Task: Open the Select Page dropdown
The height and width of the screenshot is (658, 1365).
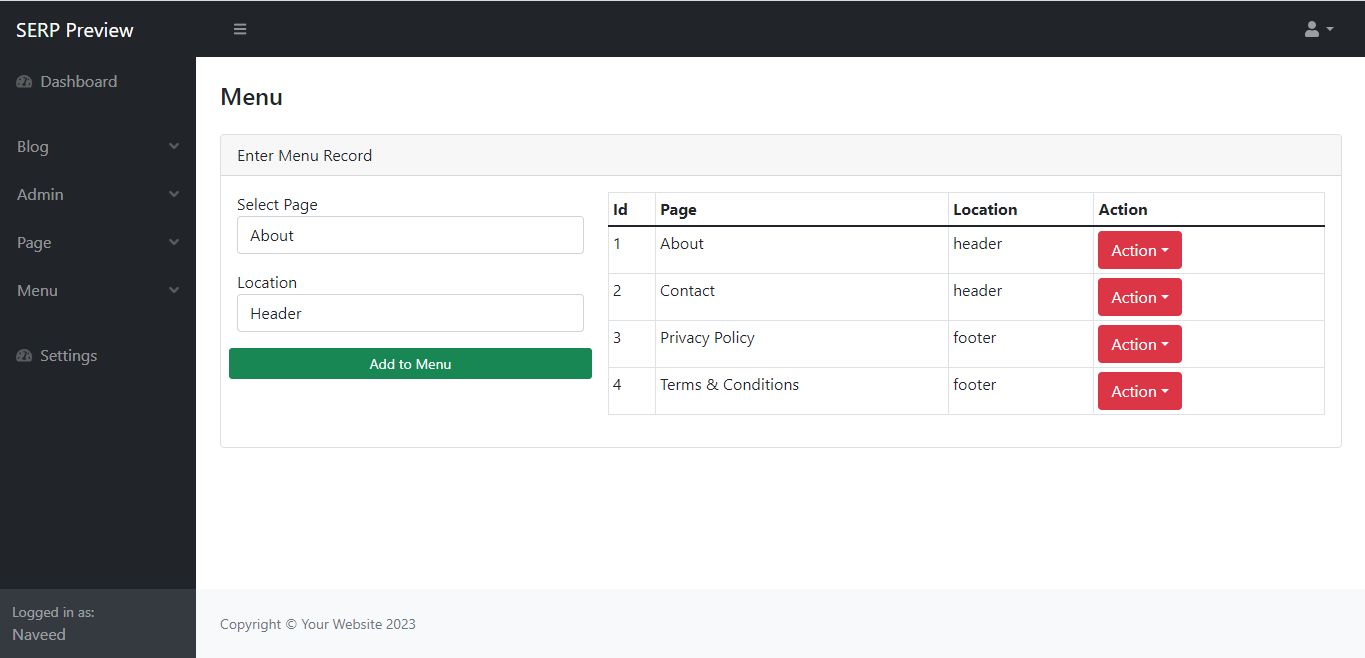Action: (410, 236)
